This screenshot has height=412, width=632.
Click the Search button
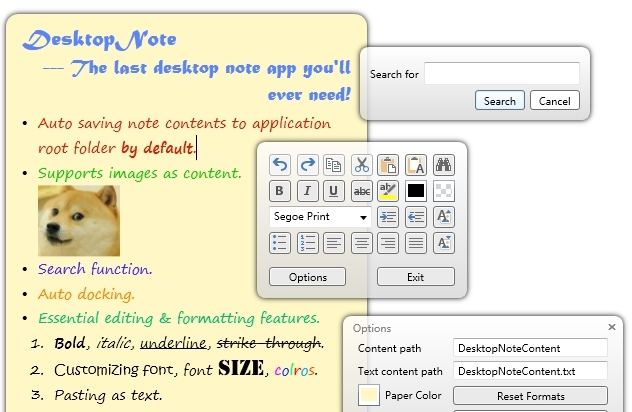pyautogui.click(x=500, y=100)
